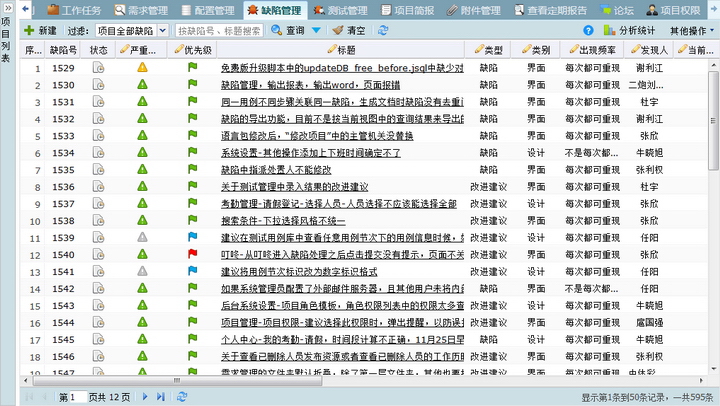The width and height of the screenshot is (720, 406).
Task: Click refresh icon in top toolbar
Action: coord(383,30)
